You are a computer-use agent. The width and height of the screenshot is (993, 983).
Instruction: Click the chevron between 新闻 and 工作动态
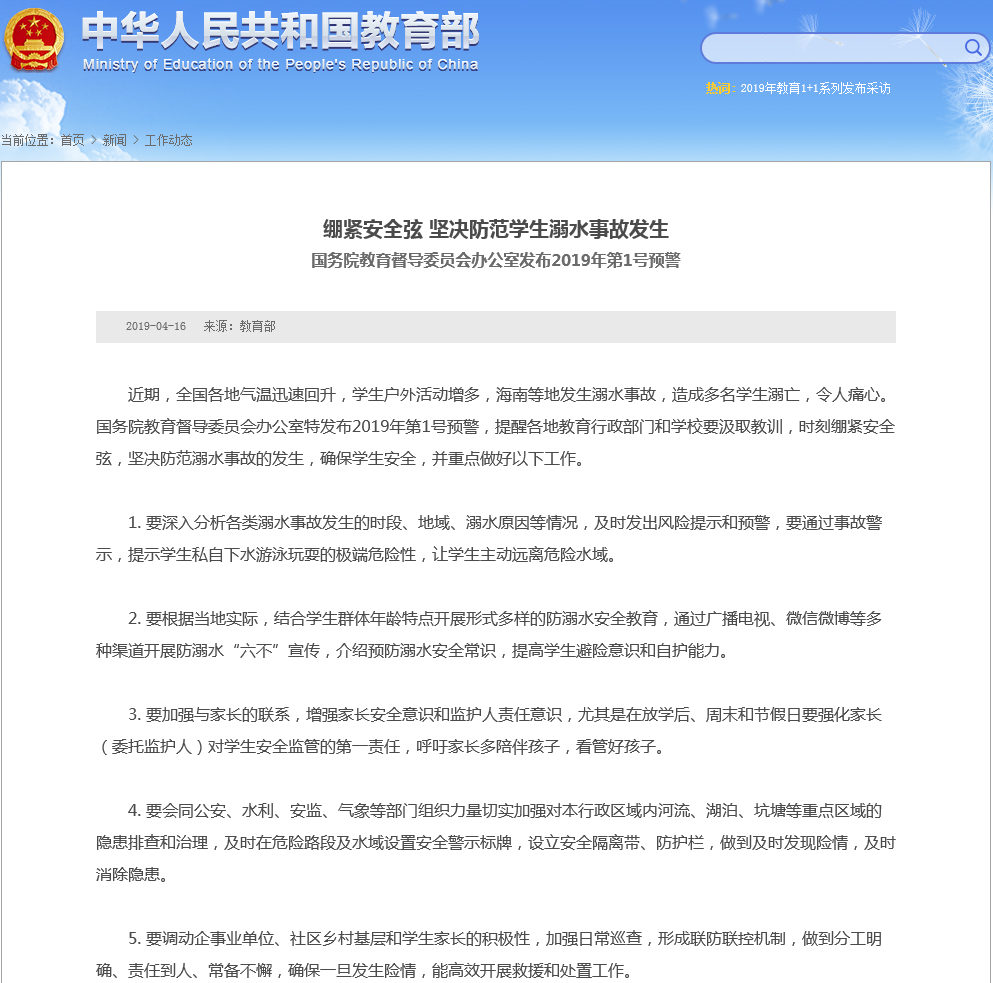(x=136, y=140)
